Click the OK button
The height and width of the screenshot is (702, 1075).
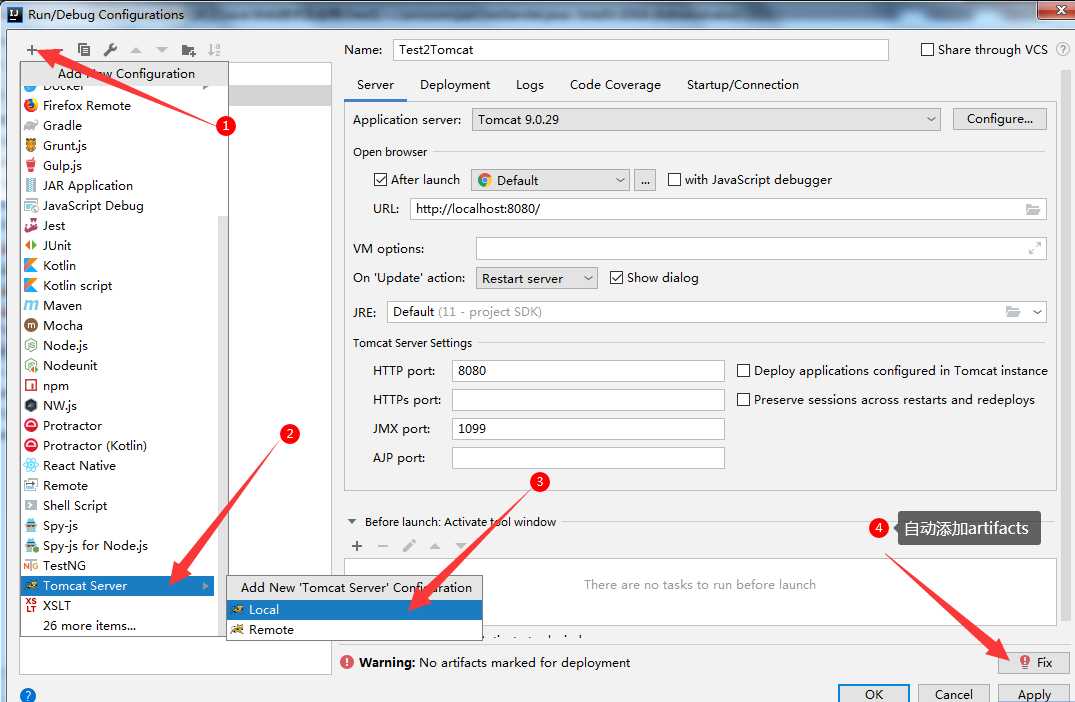[873, 694]
